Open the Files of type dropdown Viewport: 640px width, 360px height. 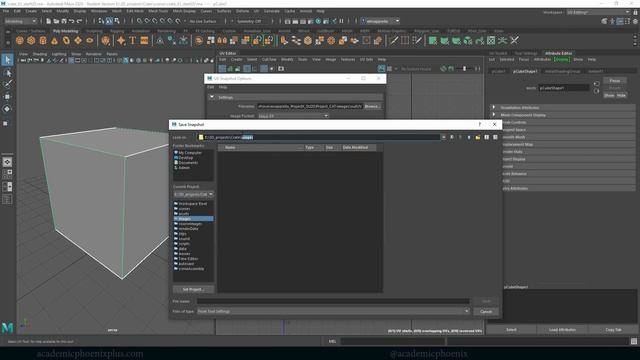pyautogui.click(x=333, y=311)
